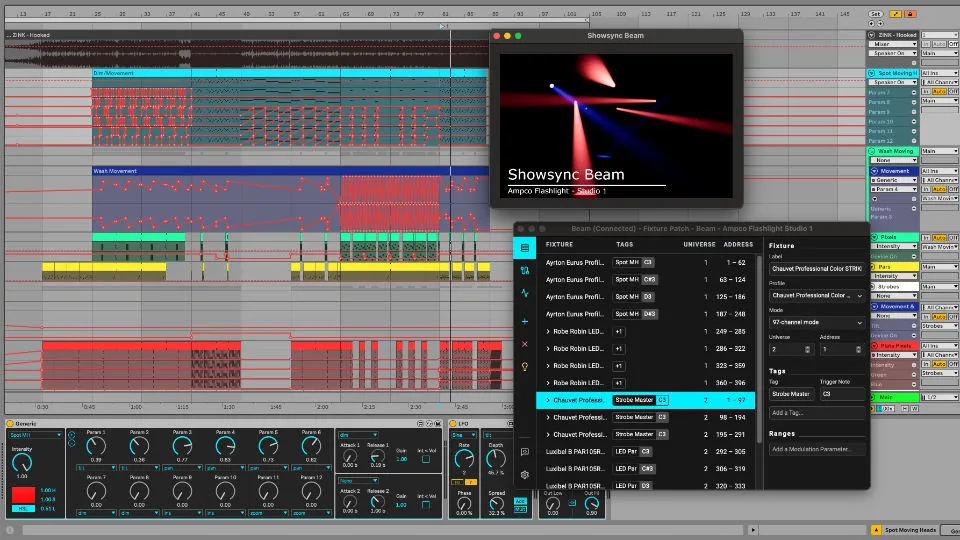Toggle the Generic device activator button

pyautogui.click(x=10, y=424)
